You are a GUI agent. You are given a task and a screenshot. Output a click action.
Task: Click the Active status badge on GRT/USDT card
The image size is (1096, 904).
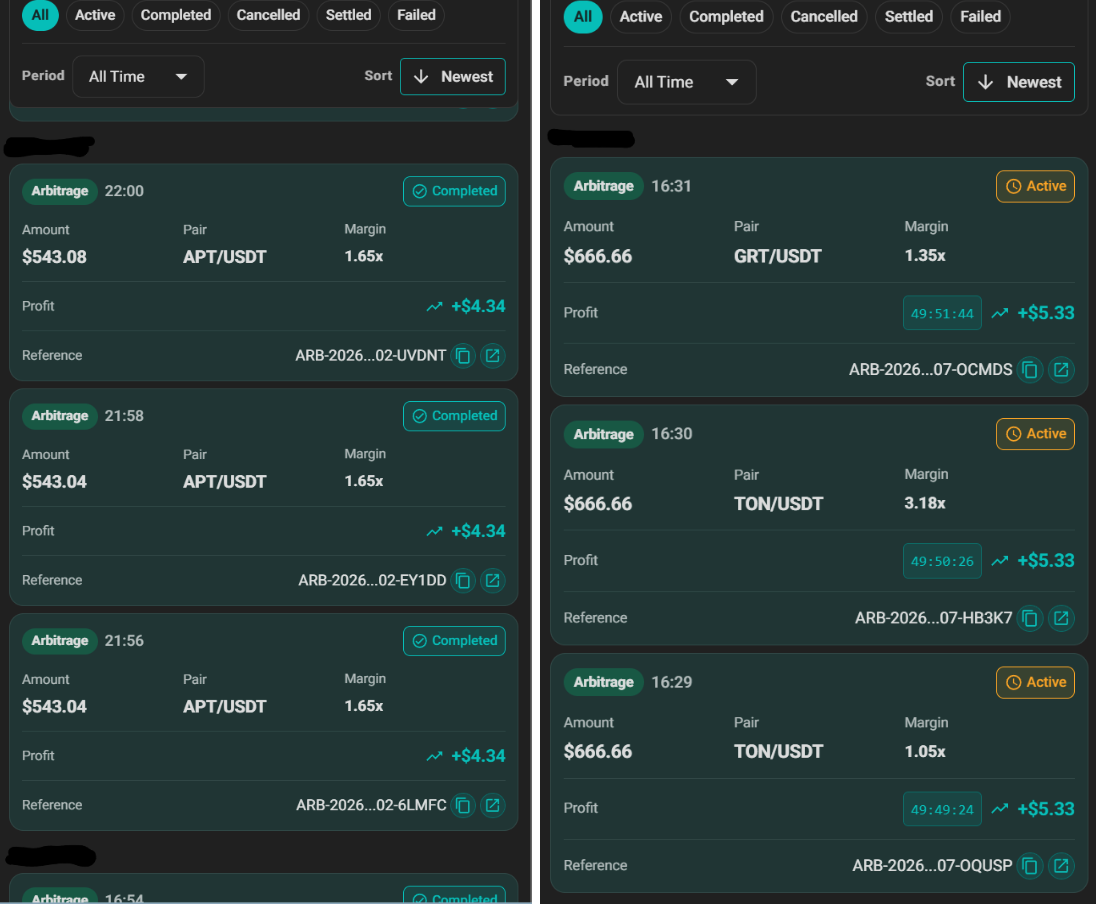(x=1035, y=186)
